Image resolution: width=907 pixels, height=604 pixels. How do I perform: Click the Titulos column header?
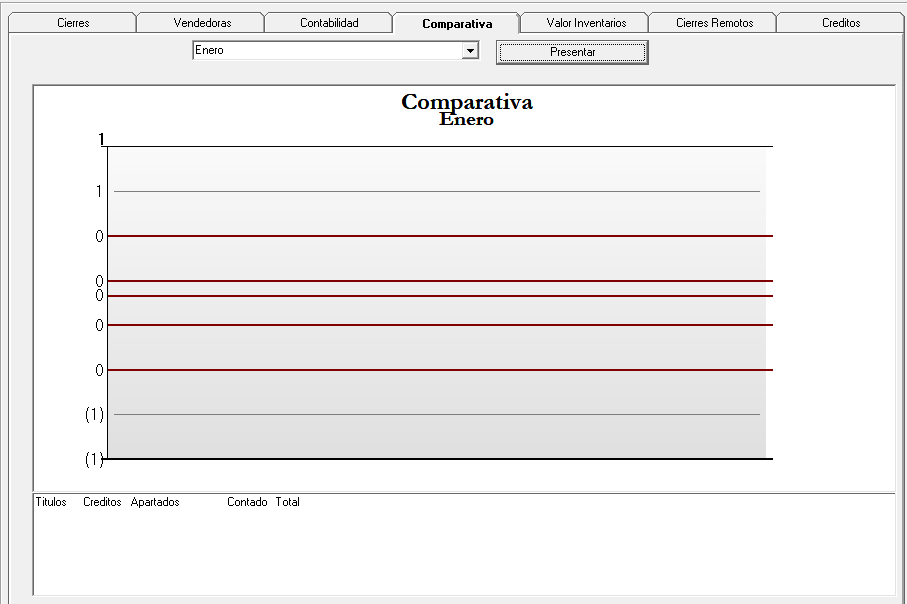[51, 502]
